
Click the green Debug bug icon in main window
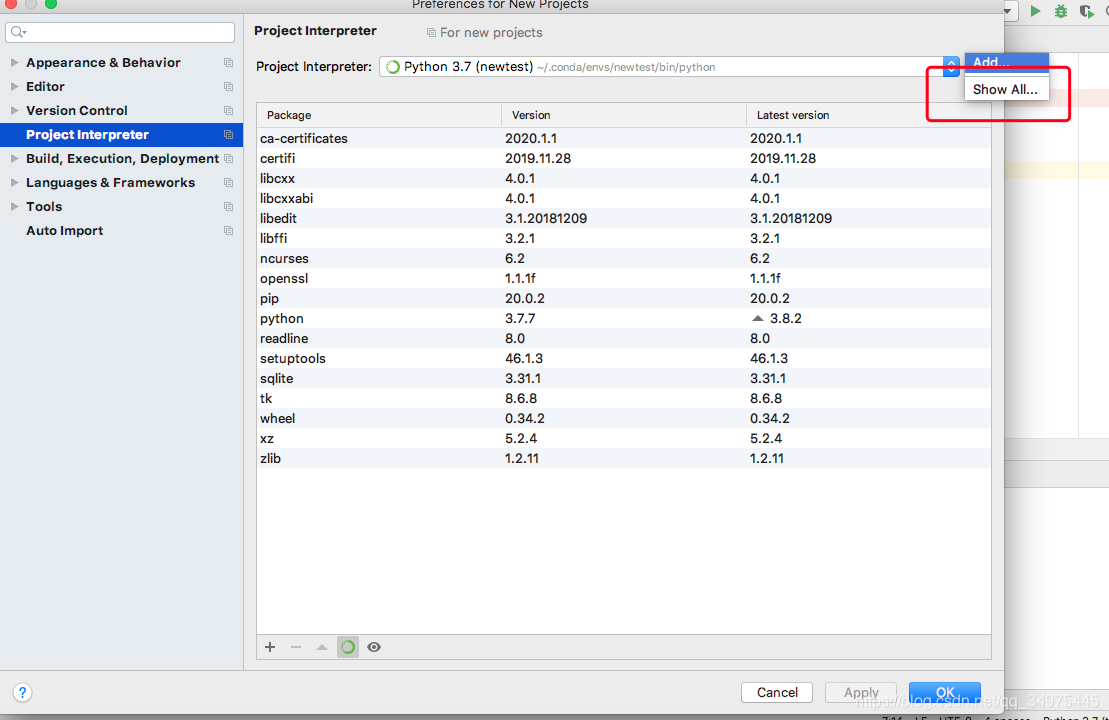tap(1060, 11)
